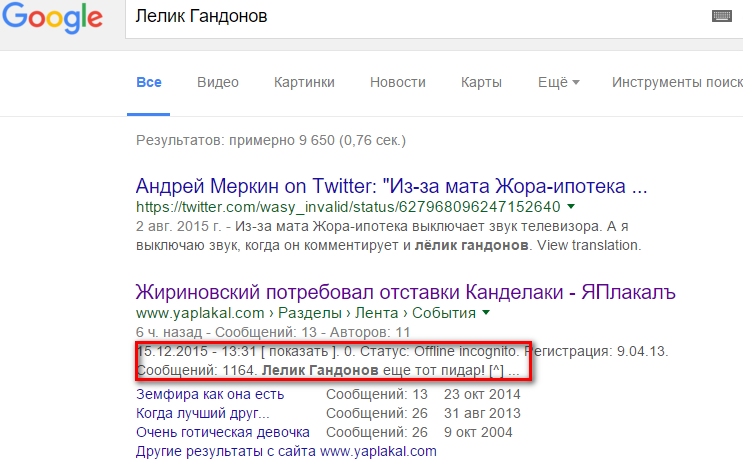Open the on-screen keyboard icon
This screenshot has height=467, width=743.
(722, 16)
